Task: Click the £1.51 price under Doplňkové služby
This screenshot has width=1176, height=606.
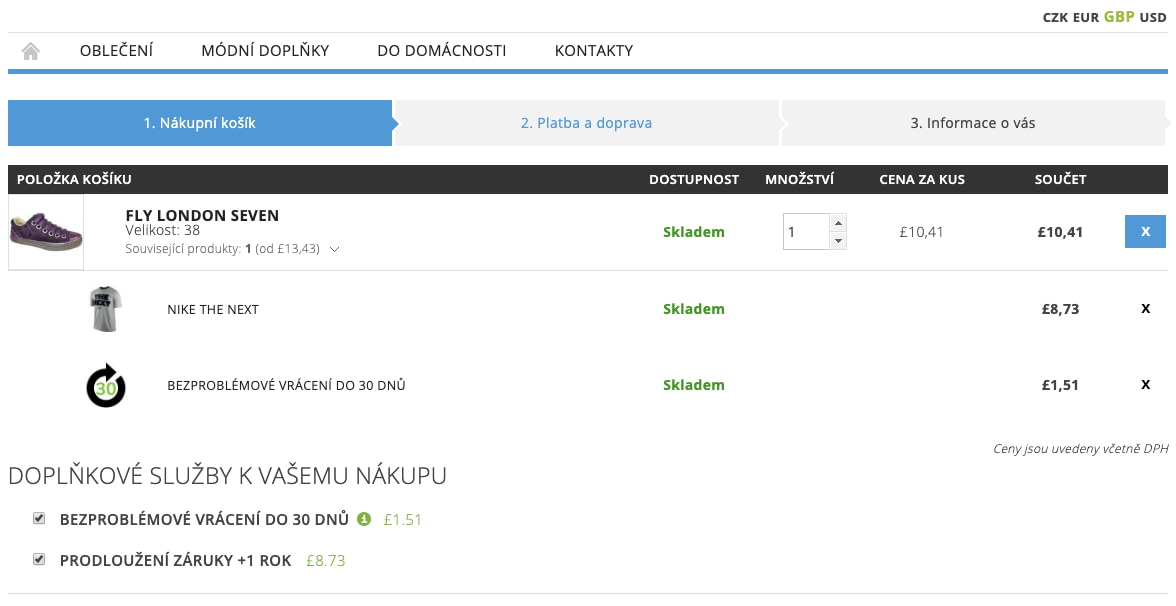Action: tap(403, 519)
